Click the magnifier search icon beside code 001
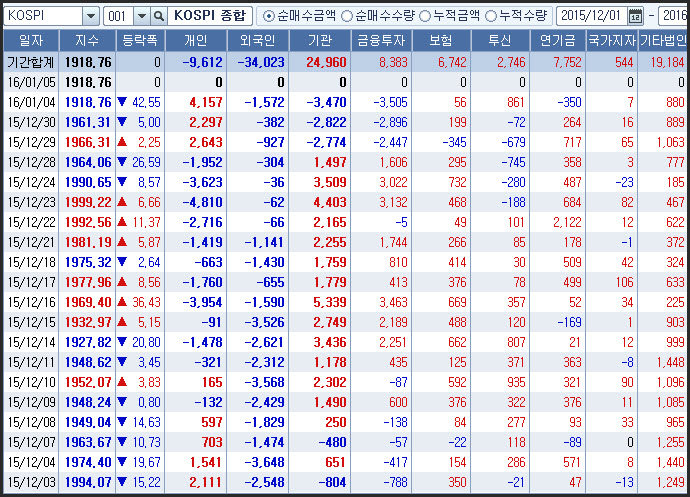This screenshot has width=690, height=497. (158, 16)
